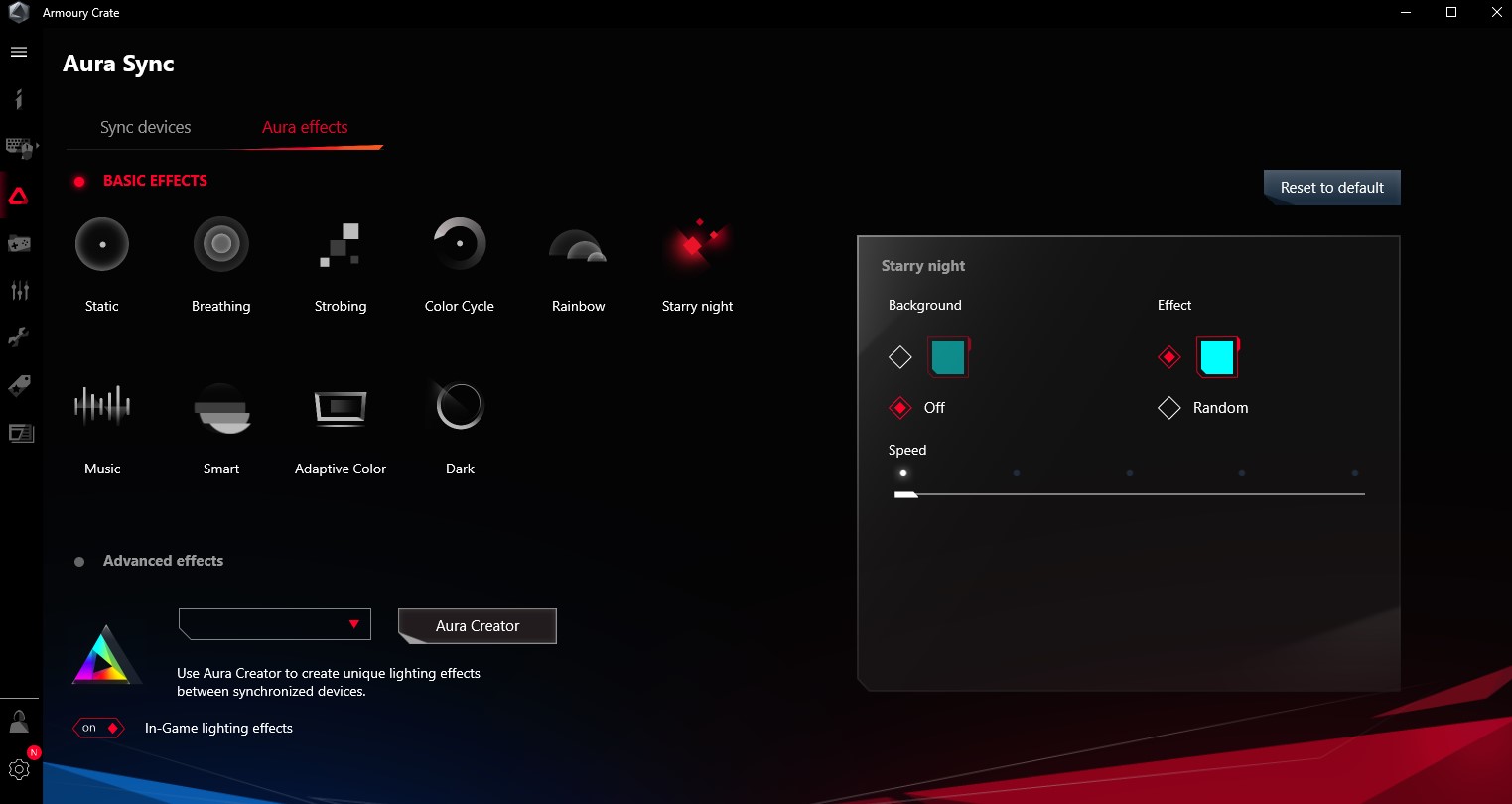This screenshot has height=804, width=1512.
Task: Enable the Adaptive Color effect
Action: pyautogui.click(x=340, y=405)
